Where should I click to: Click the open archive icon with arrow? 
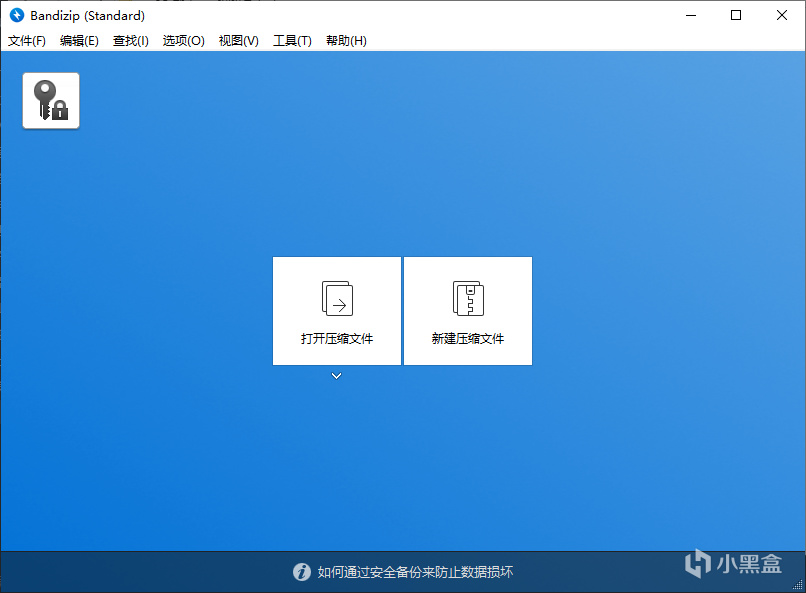(337, 298)
